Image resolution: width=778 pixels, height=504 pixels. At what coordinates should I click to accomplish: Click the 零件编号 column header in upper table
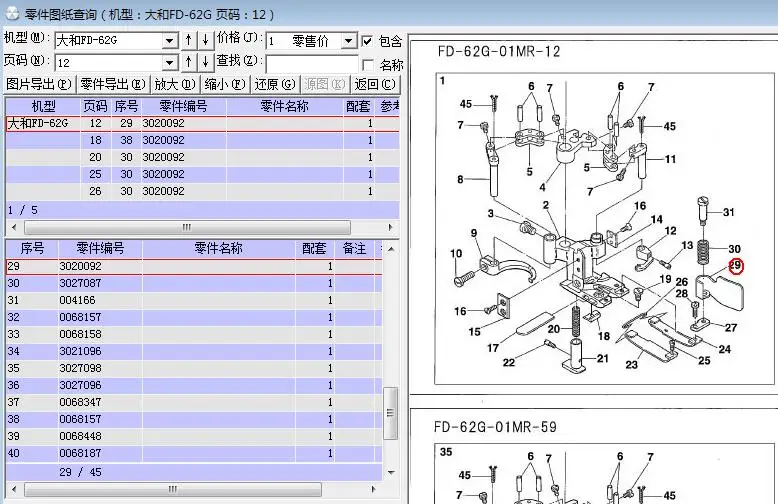tap(183, 106)
